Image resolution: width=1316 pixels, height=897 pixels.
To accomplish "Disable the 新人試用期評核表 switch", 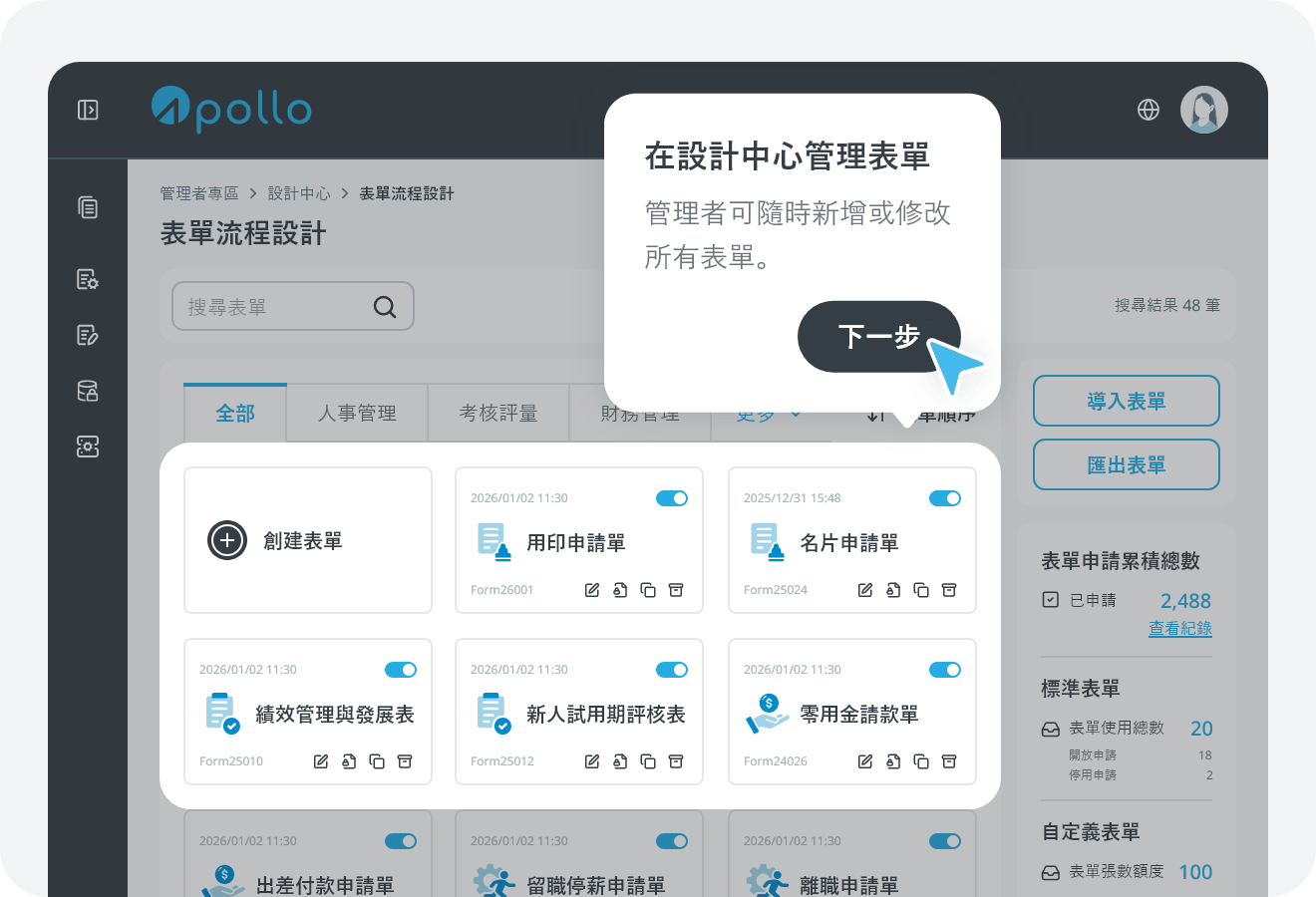I will 672,670.
